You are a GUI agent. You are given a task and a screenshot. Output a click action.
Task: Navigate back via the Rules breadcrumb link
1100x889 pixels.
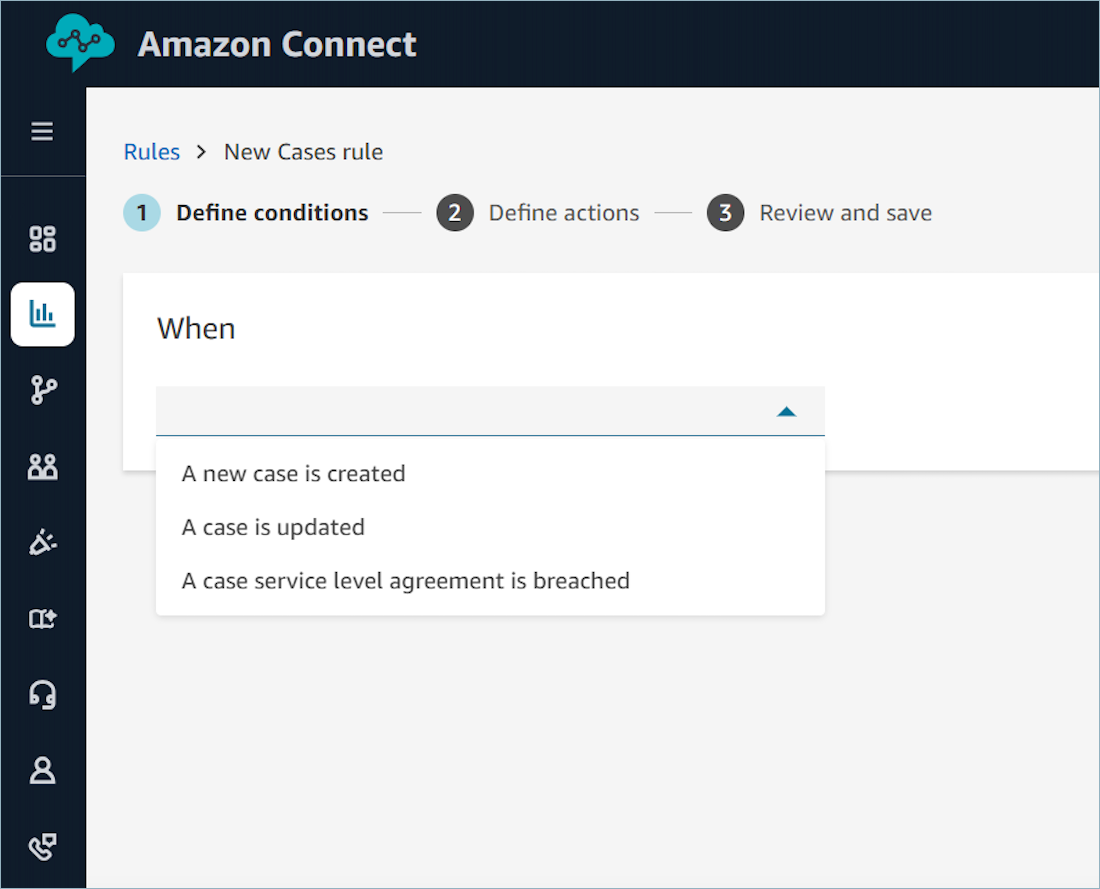152,151
